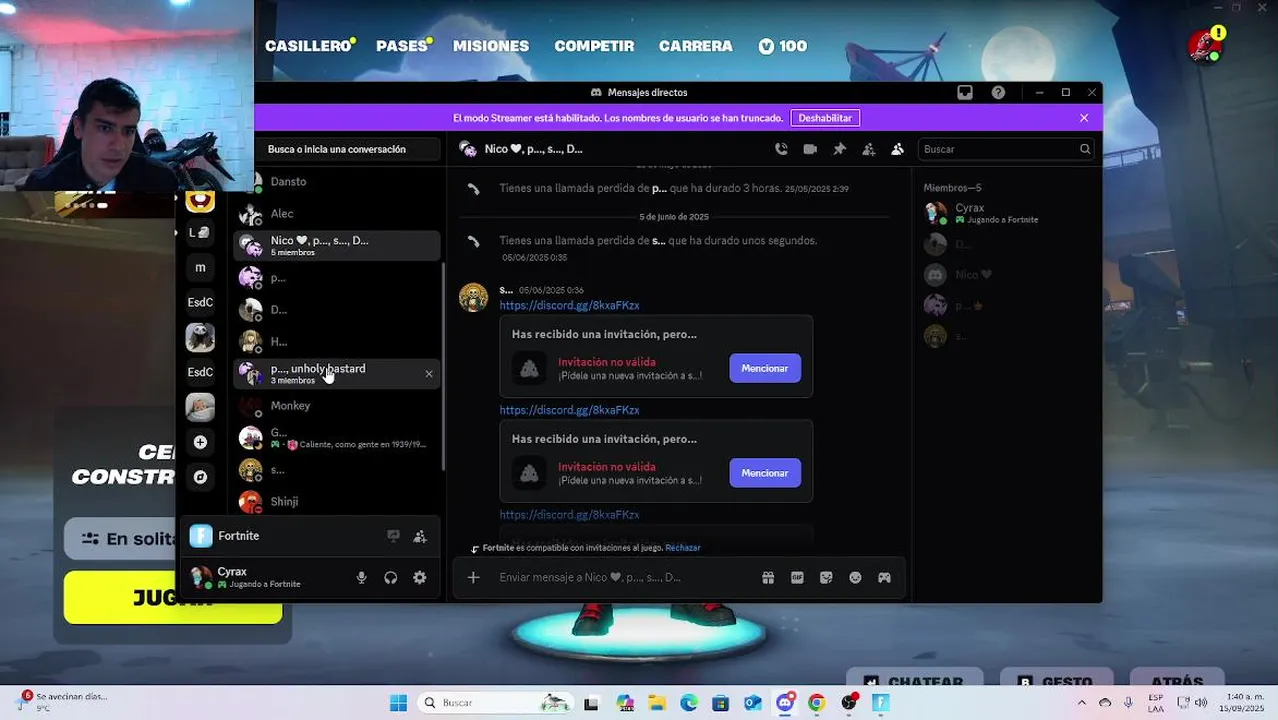Open the DM showing 'Caliente, como gente en 1939'
Screen dimensions: 1278x720
(x=338, y=437)
